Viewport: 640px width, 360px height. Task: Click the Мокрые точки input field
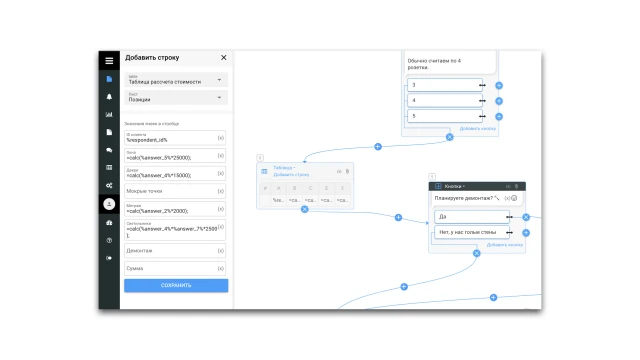[x=175, y=191]
